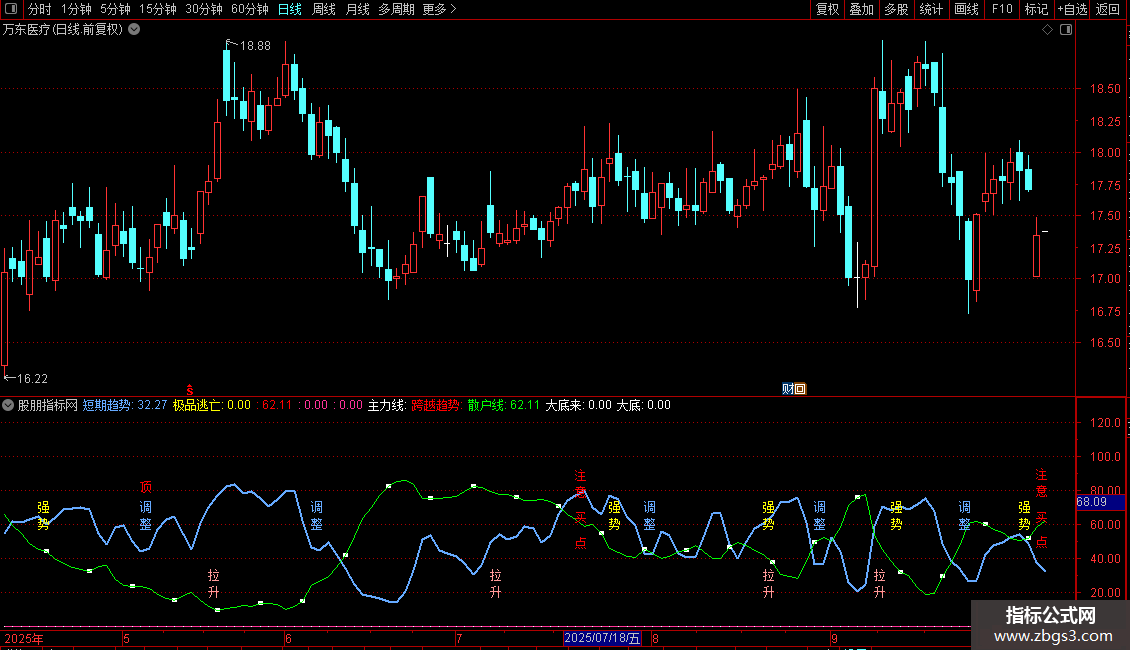This screenshot has height=650, width=1130.
Task: Toggle the right side panel icon
Action: (x=1066, y=30)
